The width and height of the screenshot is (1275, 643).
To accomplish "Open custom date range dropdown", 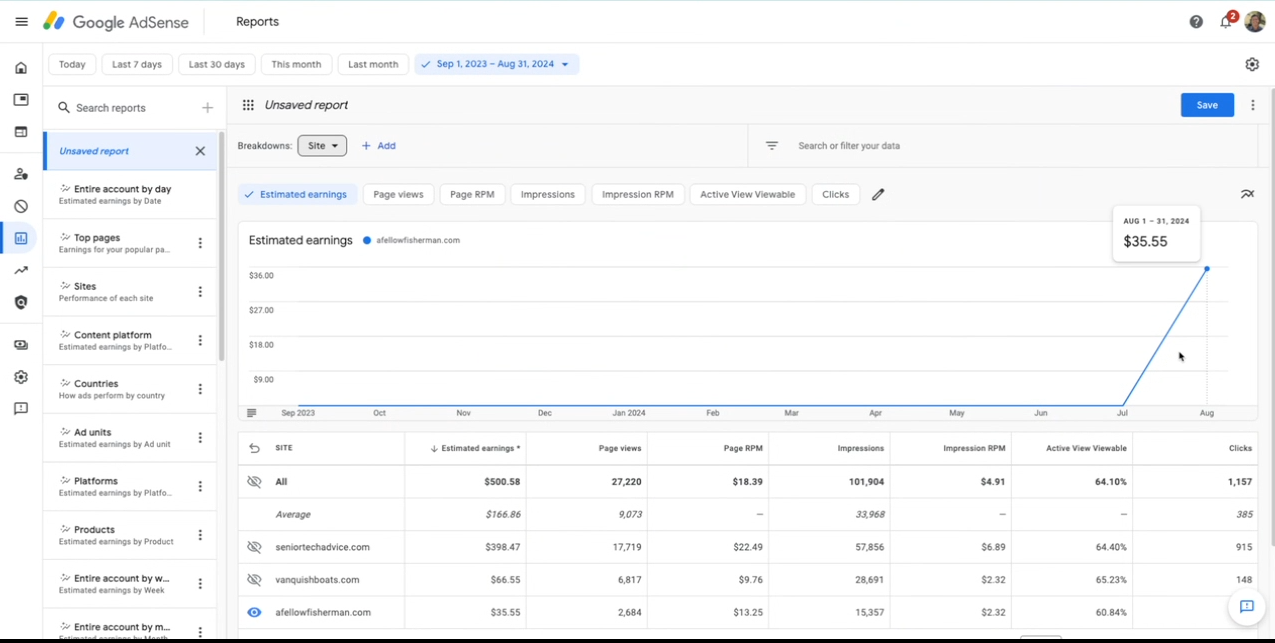I will pyautogui.click(x=497, y=64).
